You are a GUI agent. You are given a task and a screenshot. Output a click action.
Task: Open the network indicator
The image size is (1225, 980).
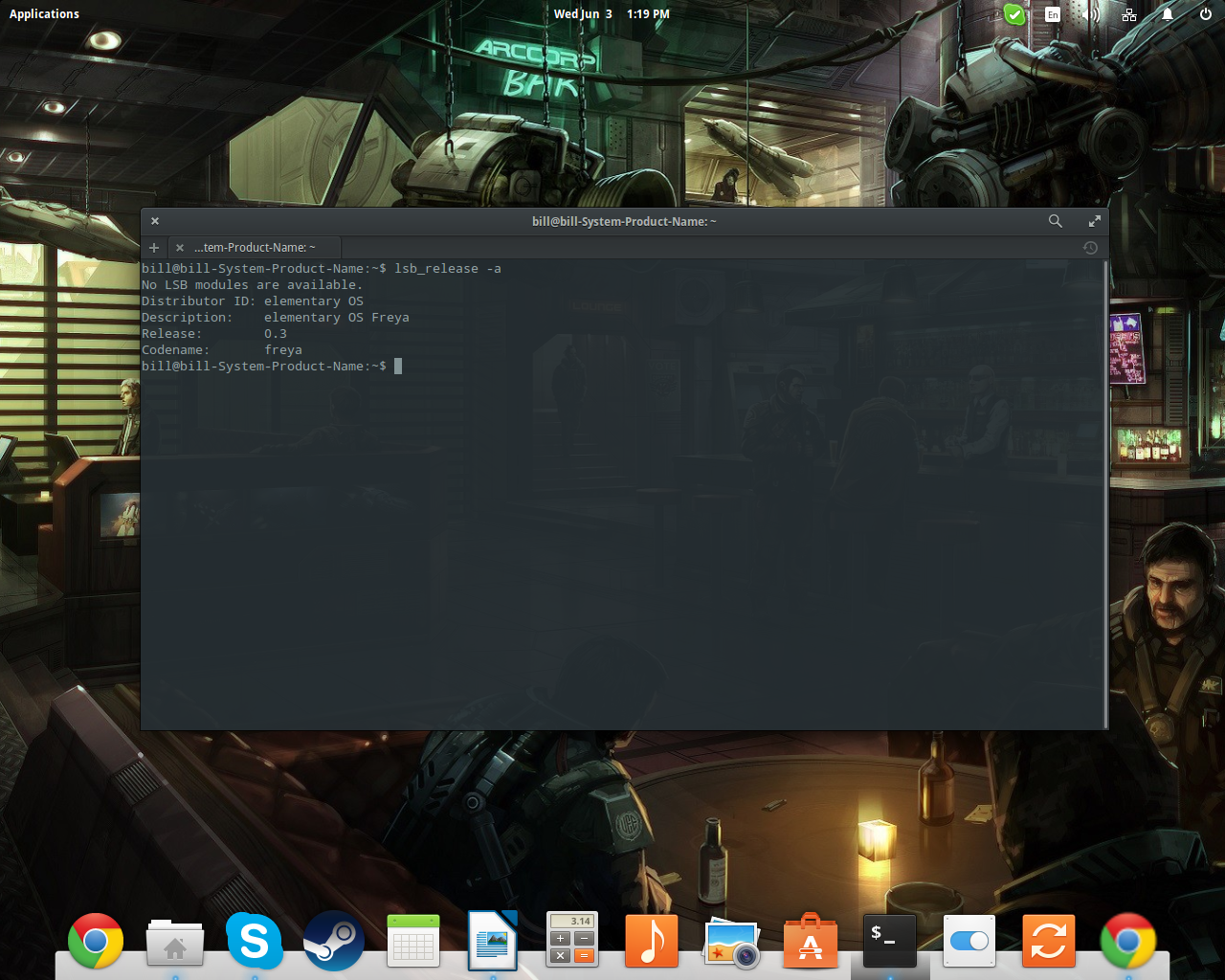pyautogui.click(x=1129, y=14)
